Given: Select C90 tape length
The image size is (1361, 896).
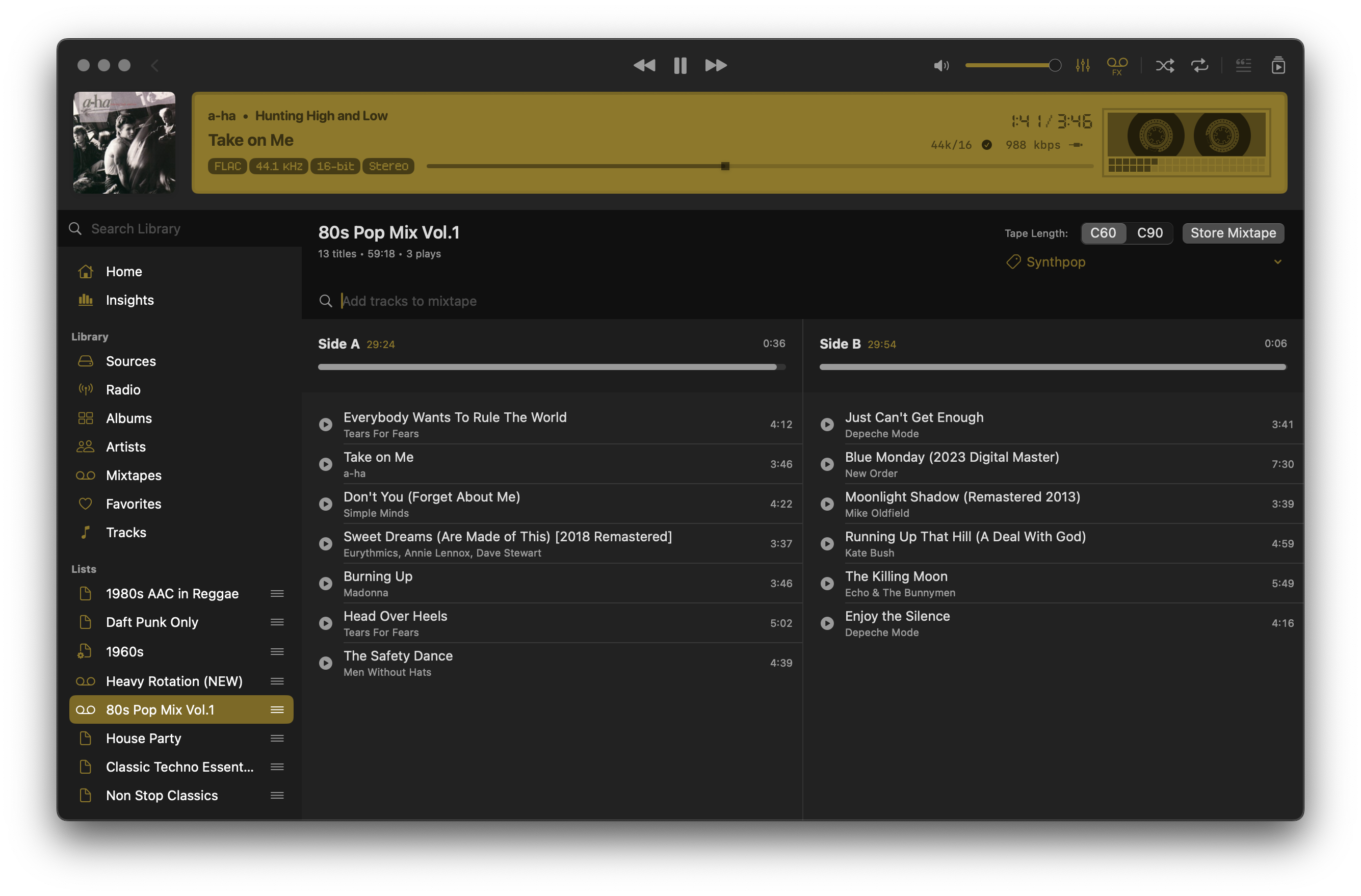Looking at the screenshot, I should coord(1149,233).
